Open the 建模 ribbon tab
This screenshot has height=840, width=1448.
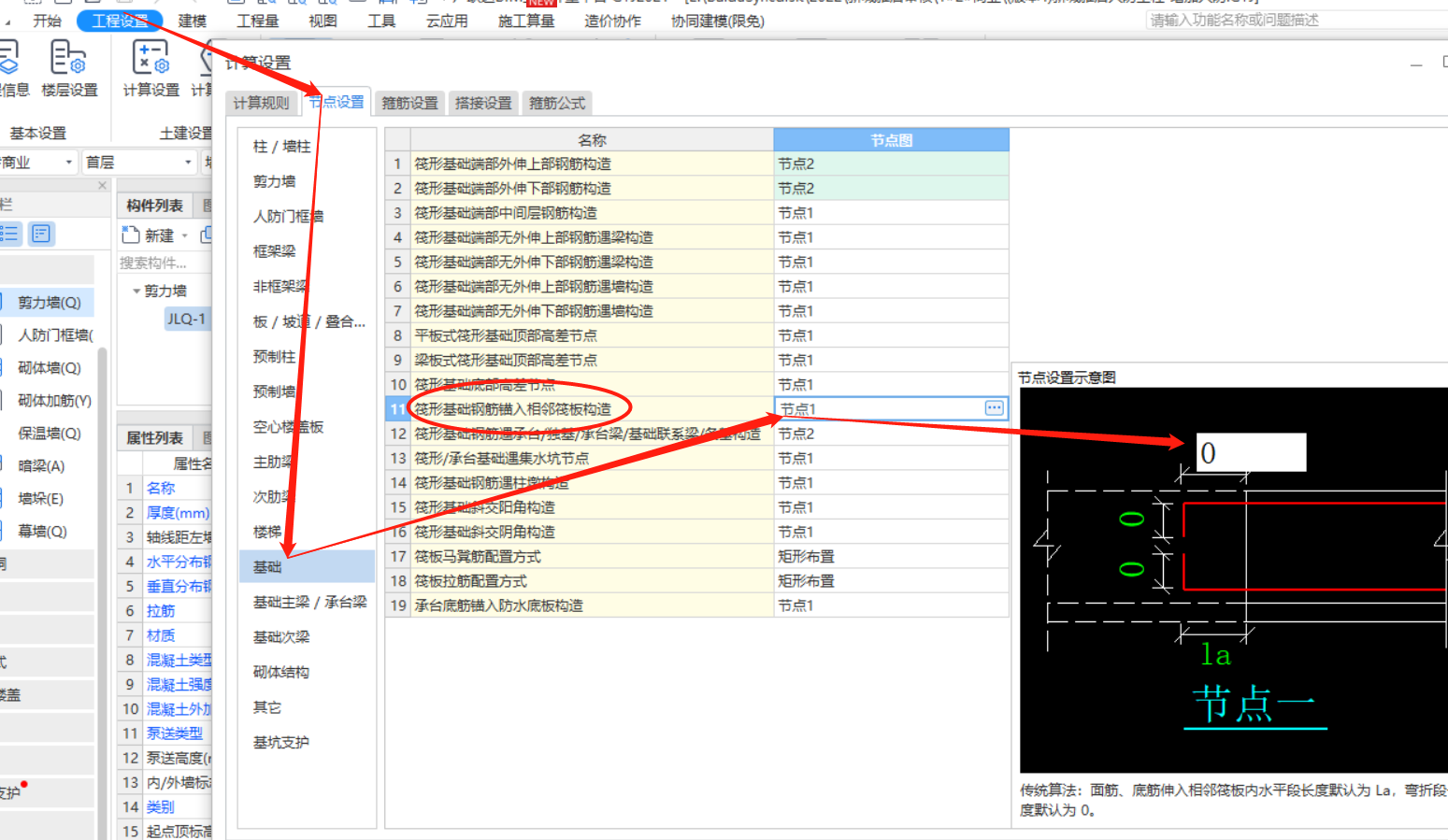(x=193, y=21)
